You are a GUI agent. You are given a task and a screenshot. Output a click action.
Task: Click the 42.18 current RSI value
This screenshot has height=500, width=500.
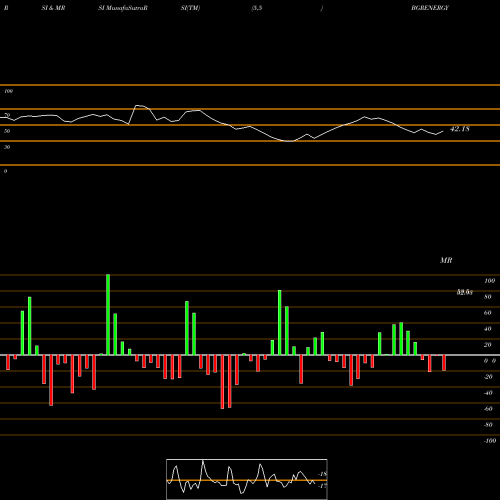pos(460,129)
